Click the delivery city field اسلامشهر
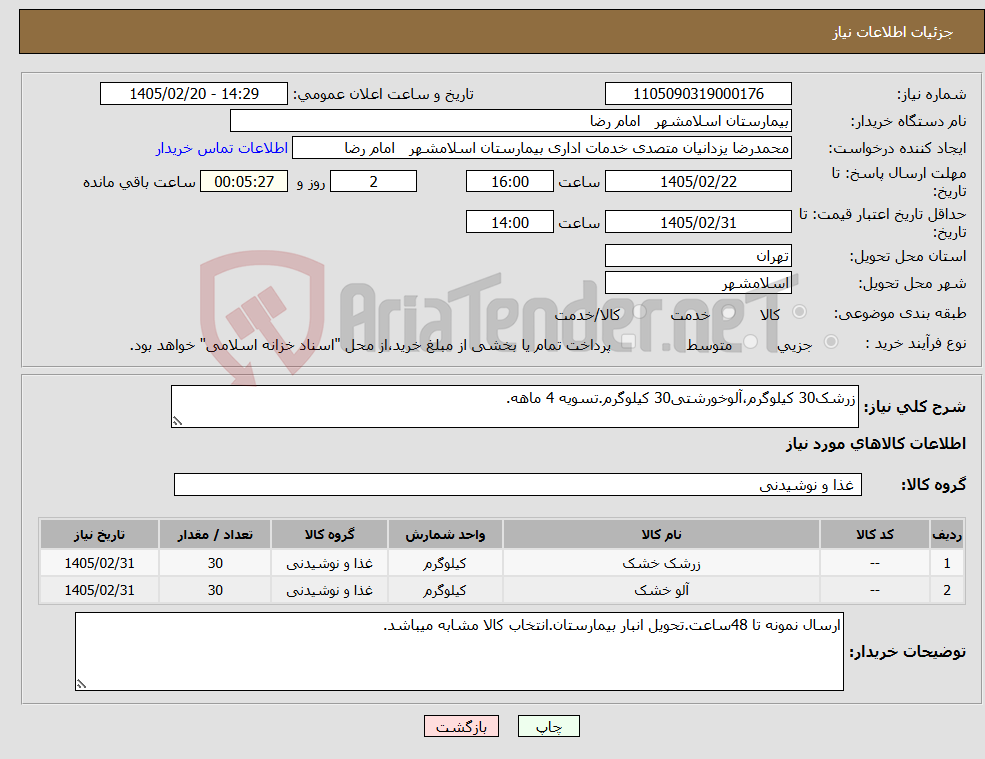Screen dimensions: 985x759 click(x=698, y=283)
